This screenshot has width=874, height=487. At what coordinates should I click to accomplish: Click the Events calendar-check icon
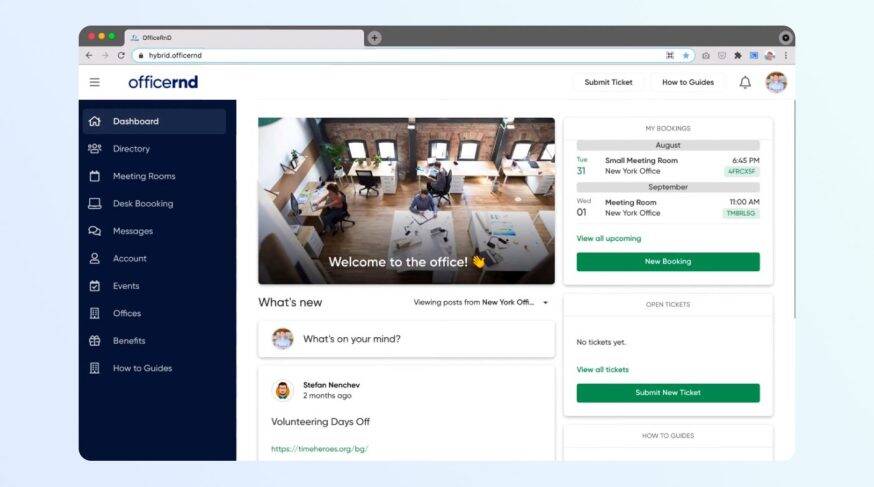pos(95,286)
